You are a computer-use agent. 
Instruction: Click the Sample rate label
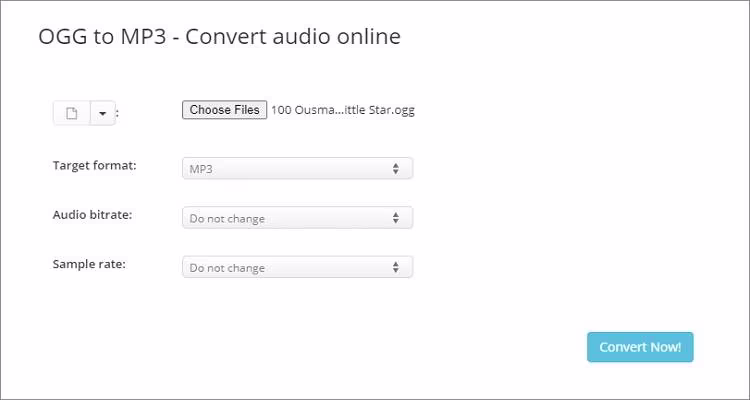coord(89,264)
